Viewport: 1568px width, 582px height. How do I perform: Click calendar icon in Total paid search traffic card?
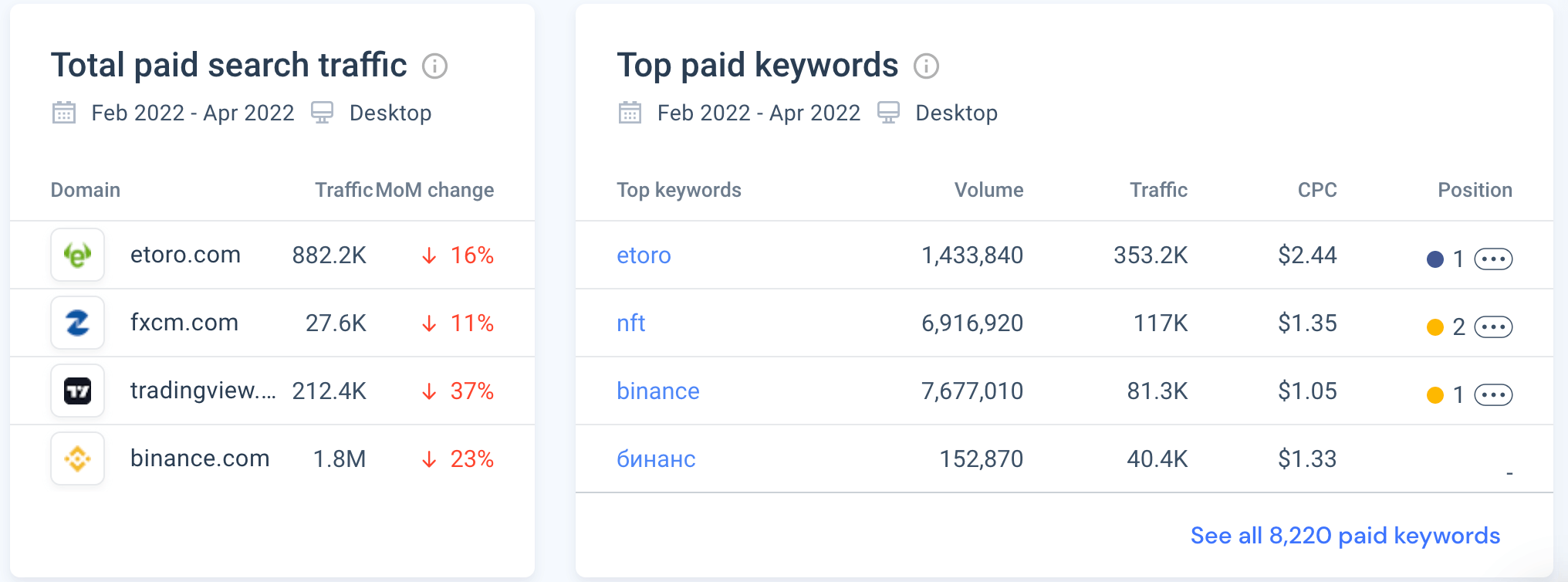pyautogui.click(x=64, y=113)
